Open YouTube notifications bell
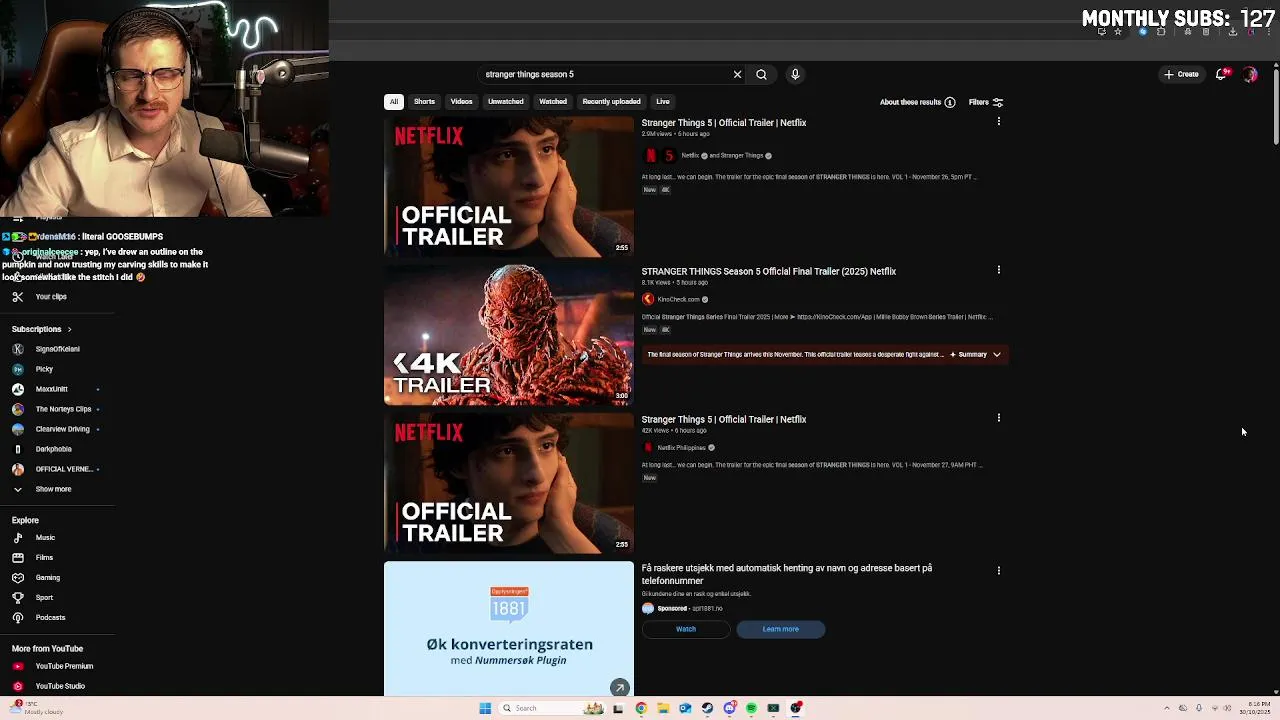Screen dimensions: 1280x720 (1222, 74)
